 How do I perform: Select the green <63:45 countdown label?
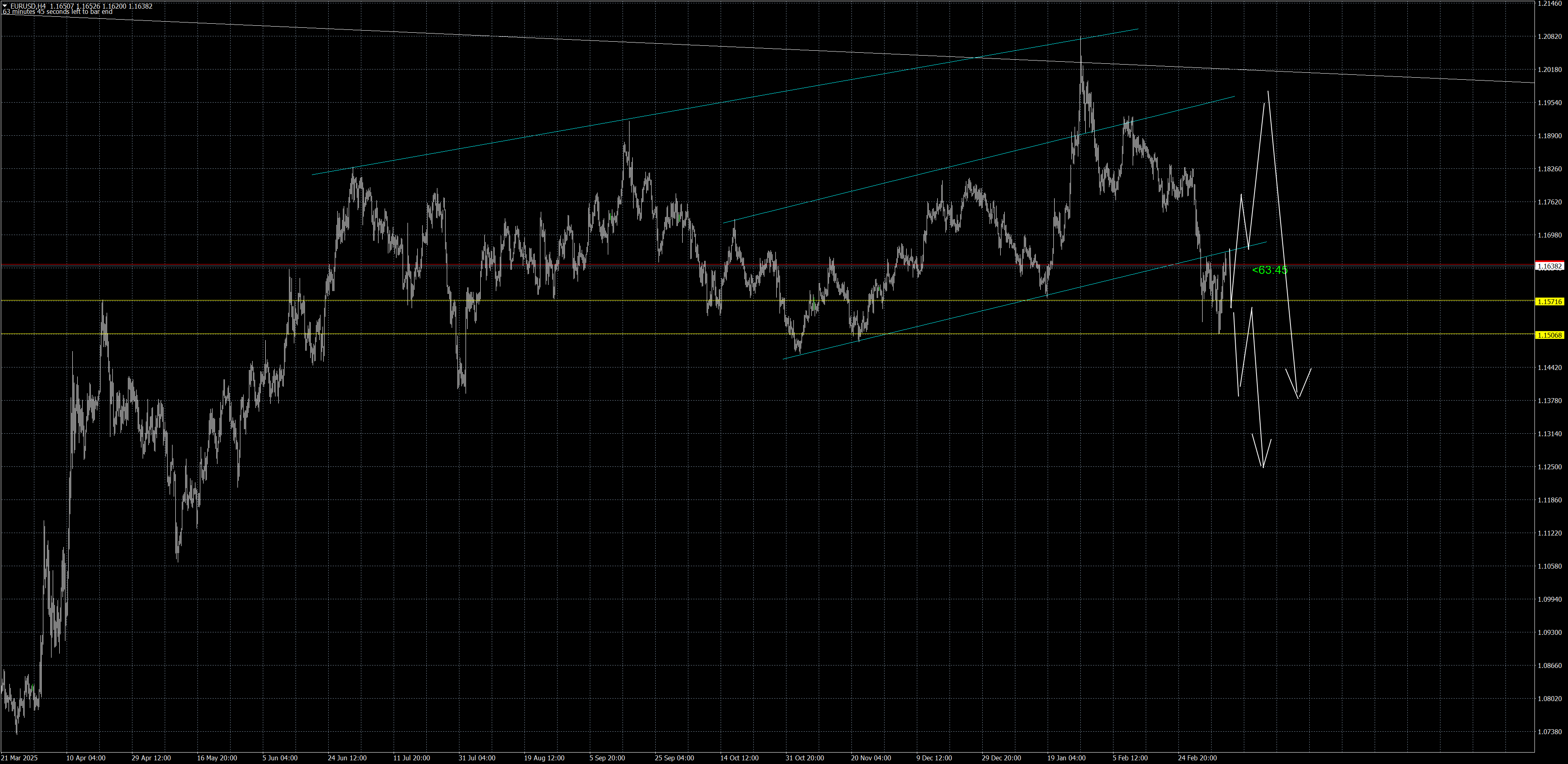coord(1270,270)
